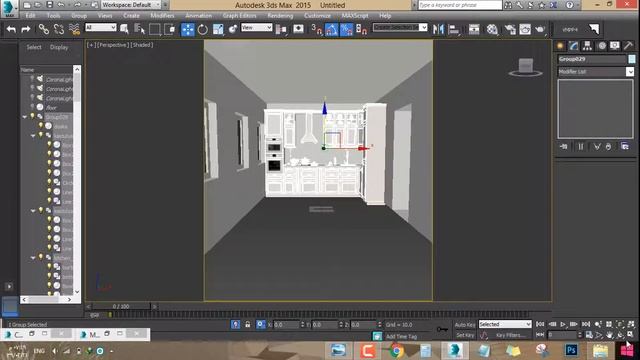
Task: Click the Bind to Space Warp tool
Action: pos(74,29)
